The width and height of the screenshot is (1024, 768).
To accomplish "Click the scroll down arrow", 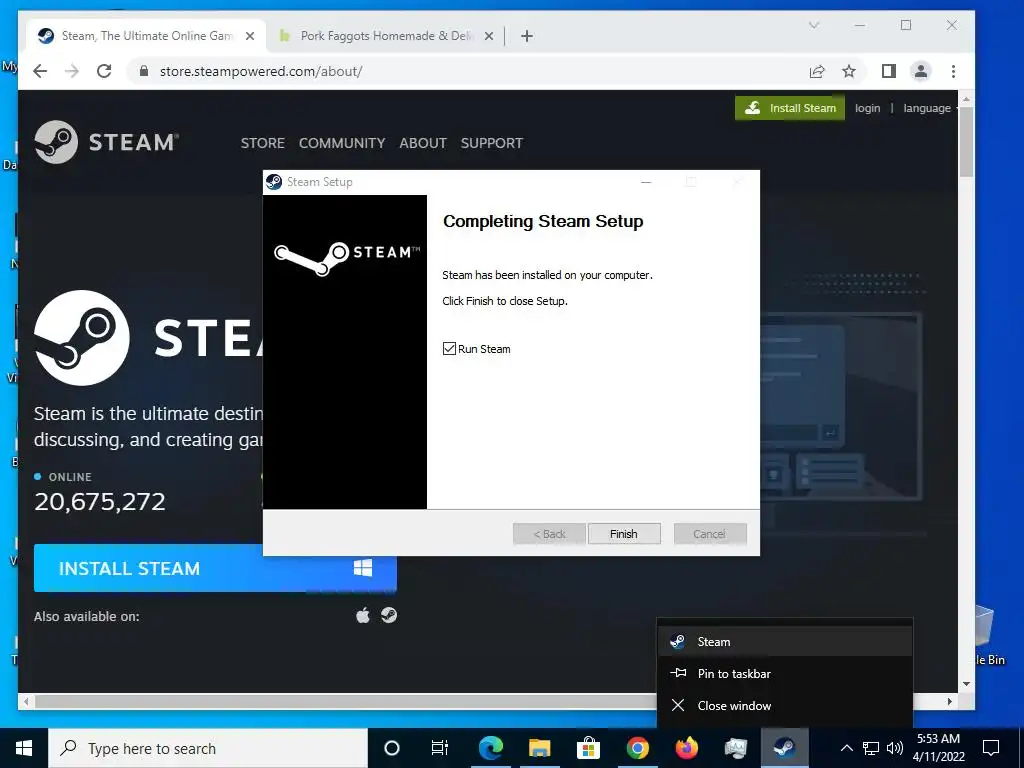I will (967, 684).
